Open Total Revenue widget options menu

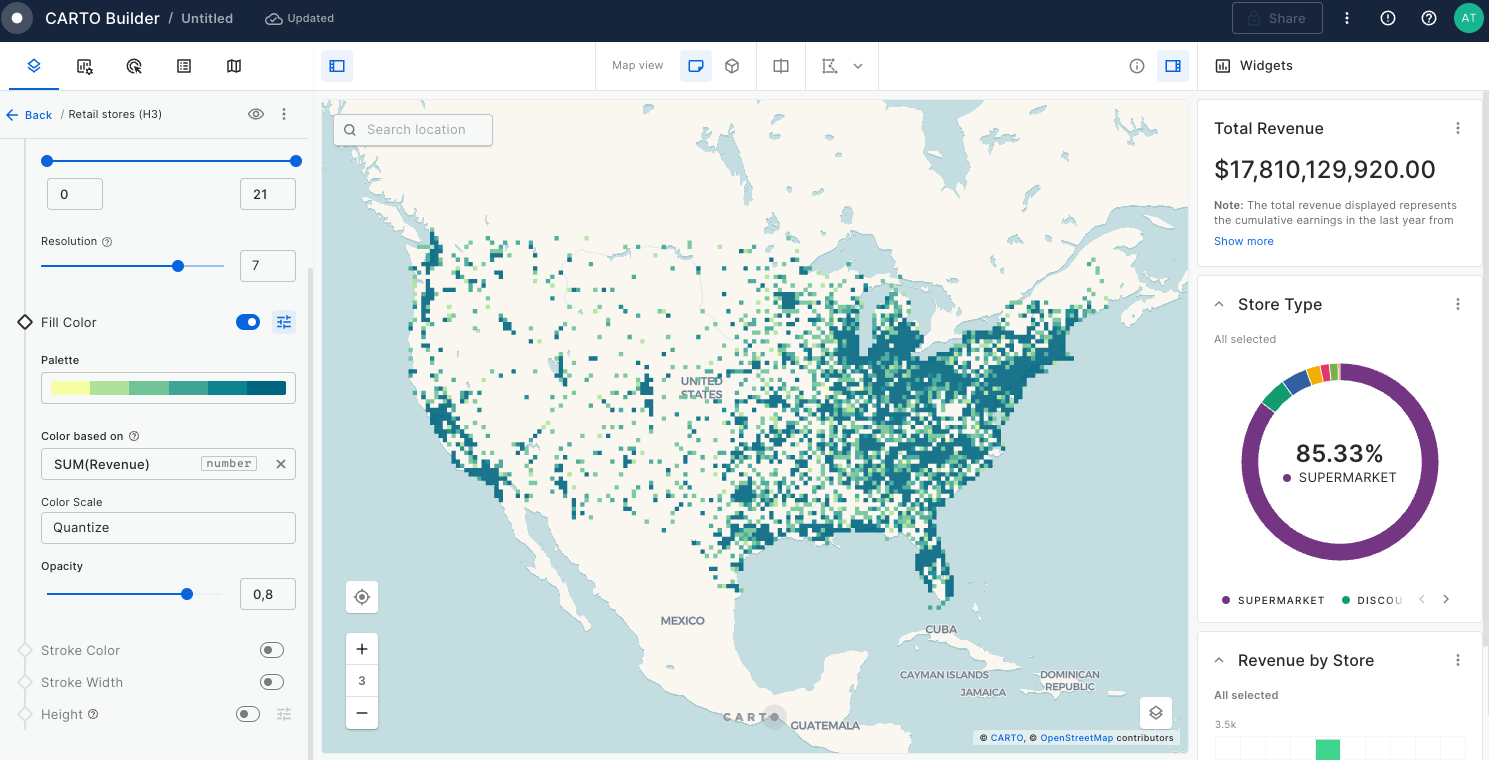point(1458,128)
